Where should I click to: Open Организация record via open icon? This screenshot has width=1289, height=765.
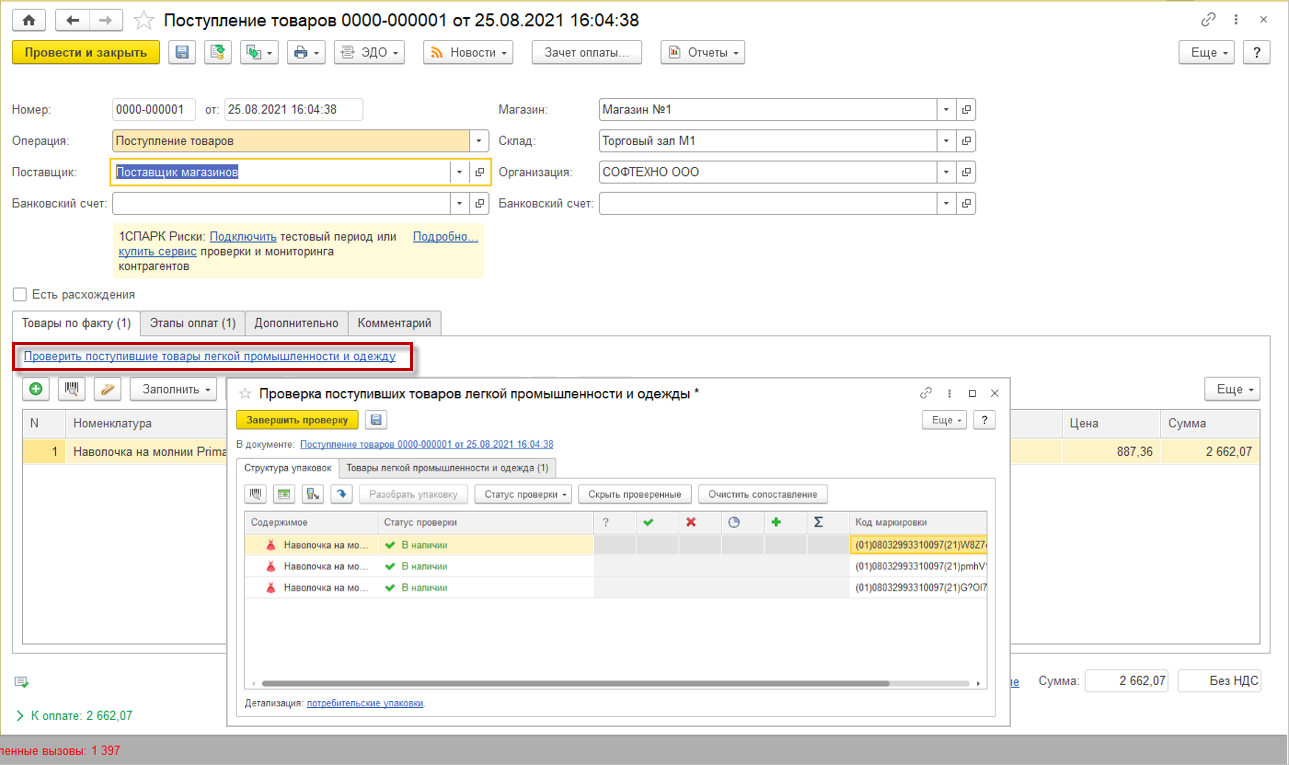tap(966, 173)
